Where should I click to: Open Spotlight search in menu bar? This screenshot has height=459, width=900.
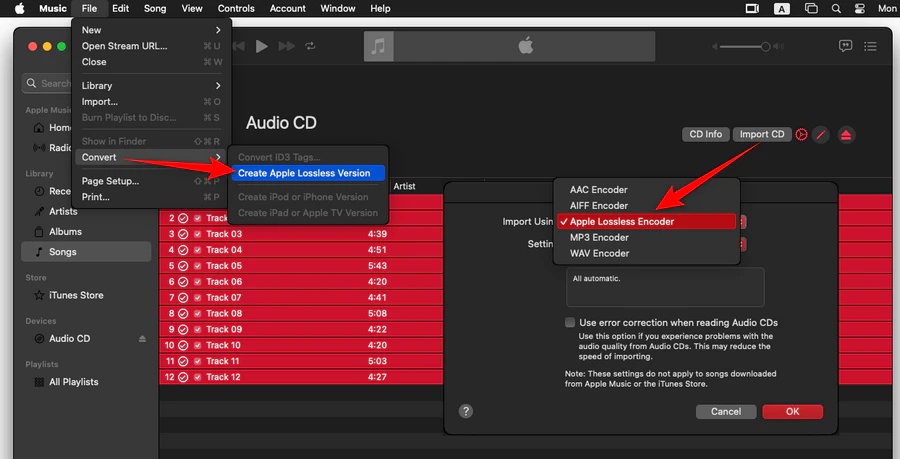pos(836,8)
